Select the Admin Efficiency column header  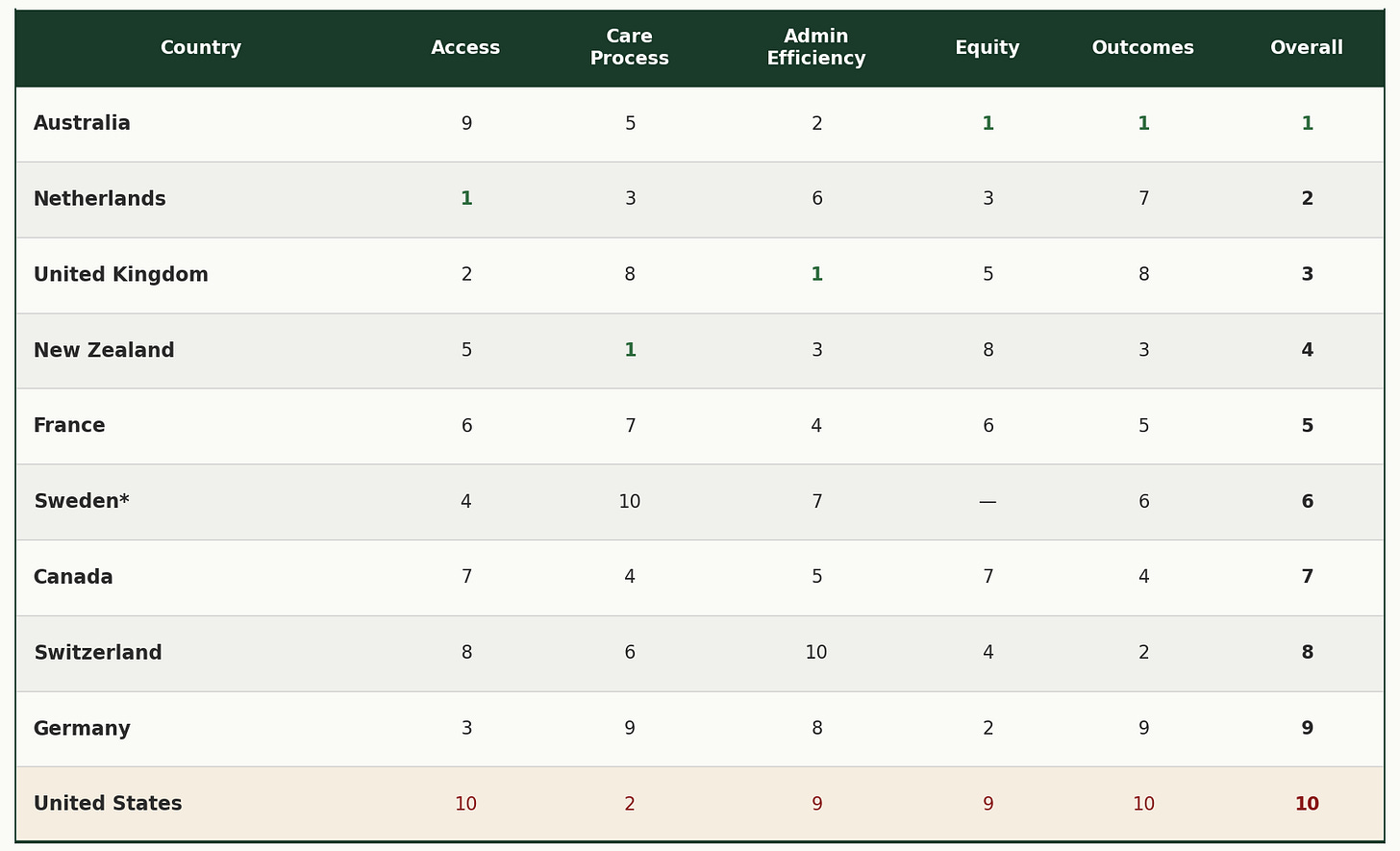[x=816, y=47]
